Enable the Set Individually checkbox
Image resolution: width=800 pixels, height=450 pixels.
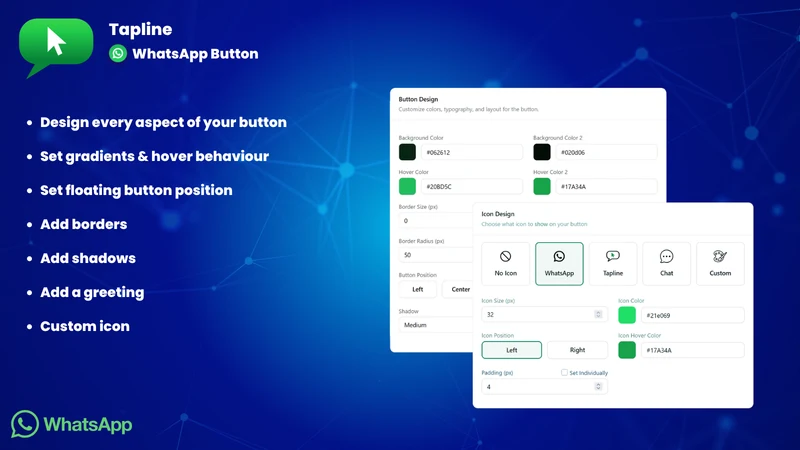click(564, 372)
